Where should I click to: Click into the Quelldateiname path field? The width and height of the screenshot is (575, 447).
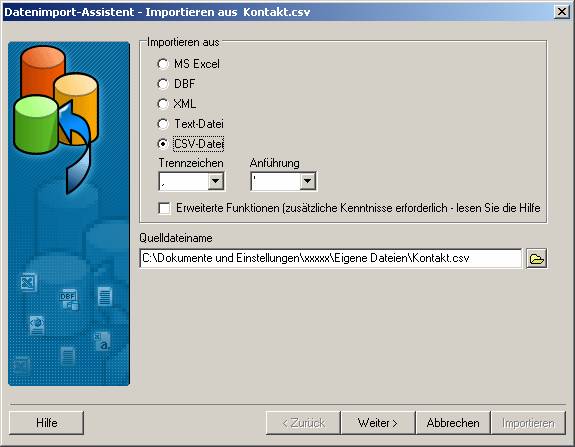pyautogui.click(x=330, y=258)
